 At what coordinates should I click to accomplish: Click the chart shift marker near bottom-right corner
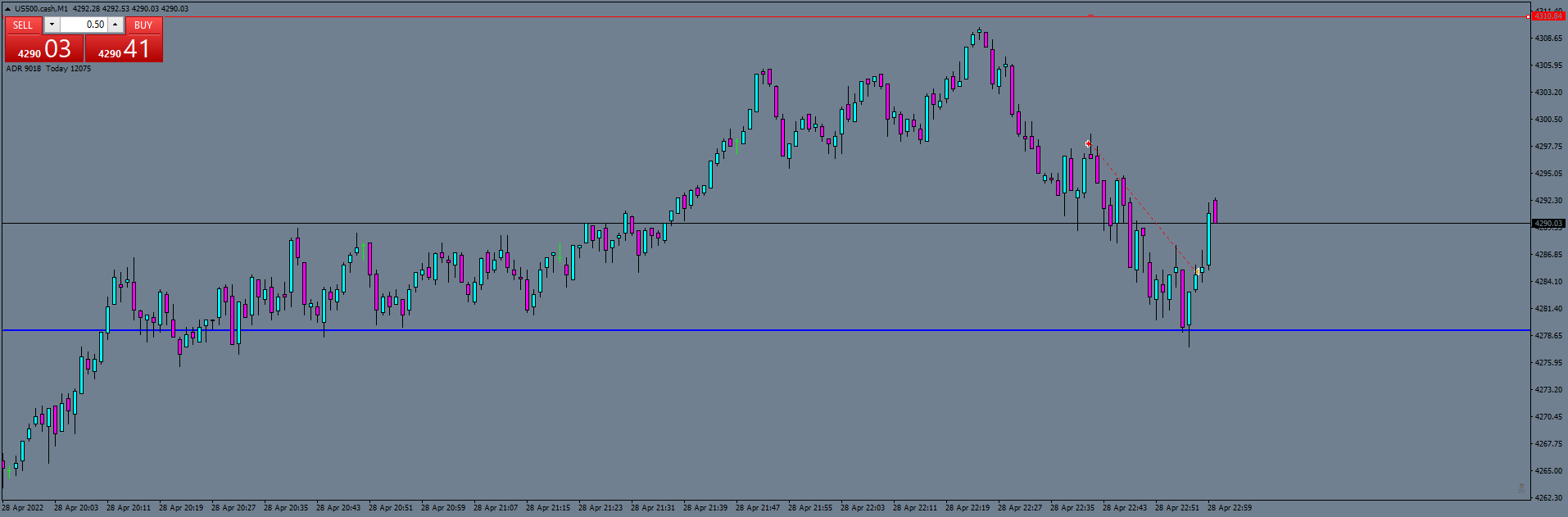[x=1521, y=488]
